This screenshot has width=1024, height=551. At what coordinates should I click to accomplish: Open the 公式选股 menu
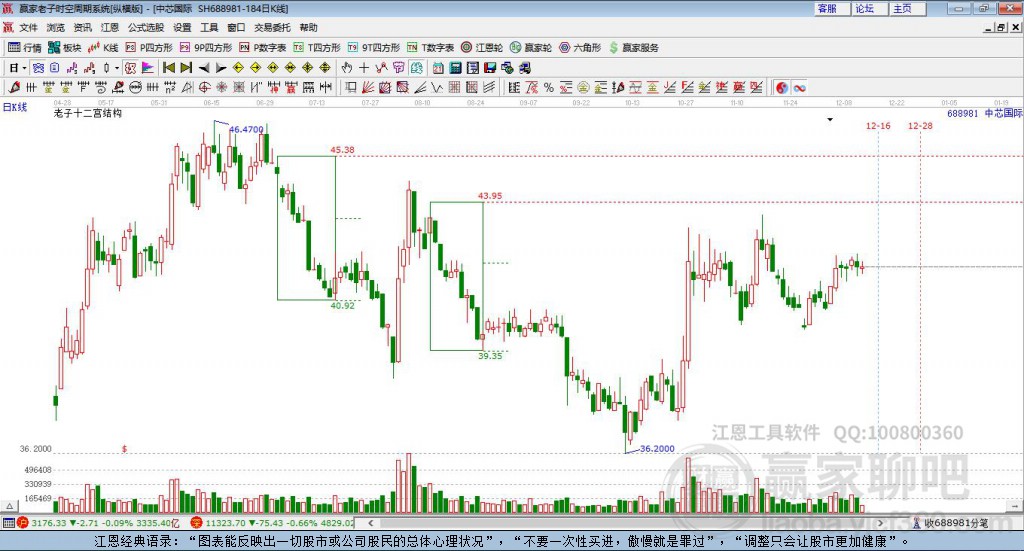pos(146,27)
